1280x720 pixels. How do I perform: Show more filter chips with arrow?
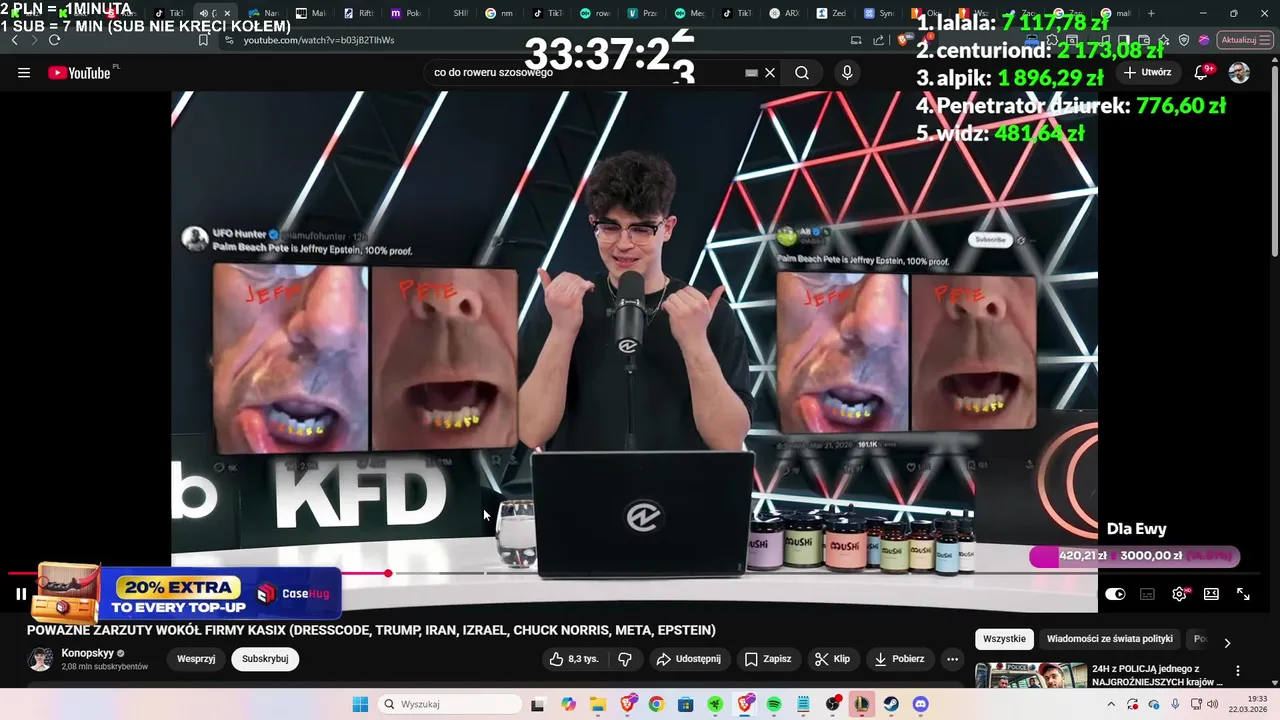[x=1227, y=642]
